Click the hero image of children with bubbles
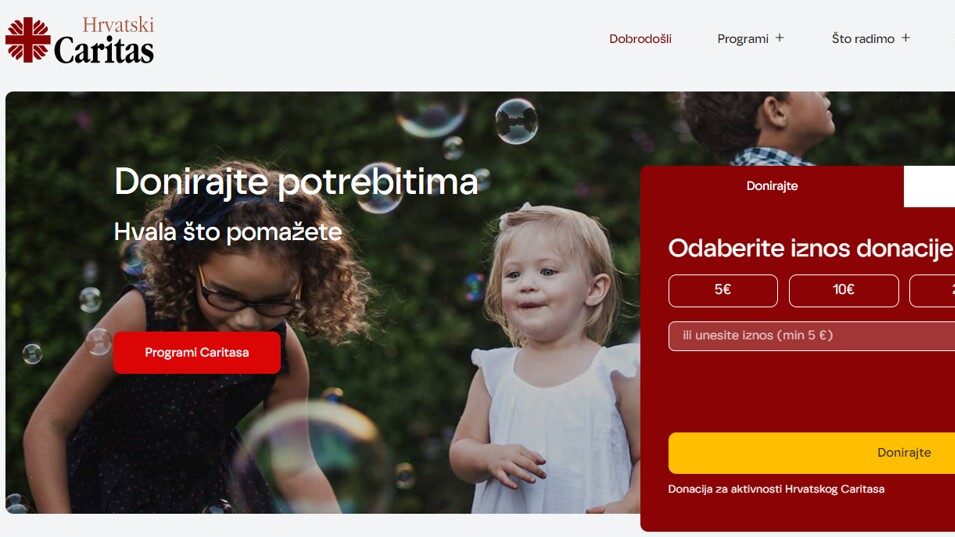The height and width of the screenshot is (537, 955). [323, 303]
